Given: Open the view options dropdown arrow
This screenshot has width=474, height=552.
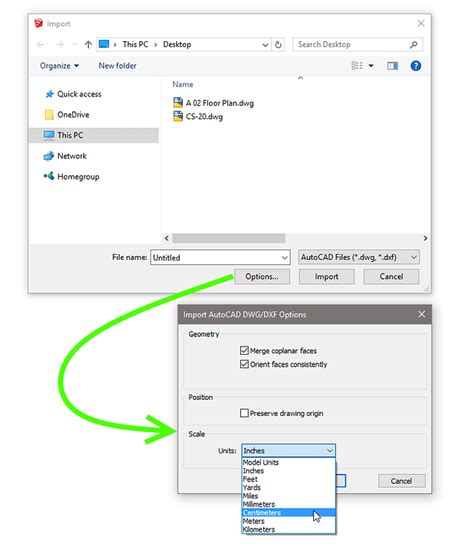Looking at the screenshot, I should [371, 66].
